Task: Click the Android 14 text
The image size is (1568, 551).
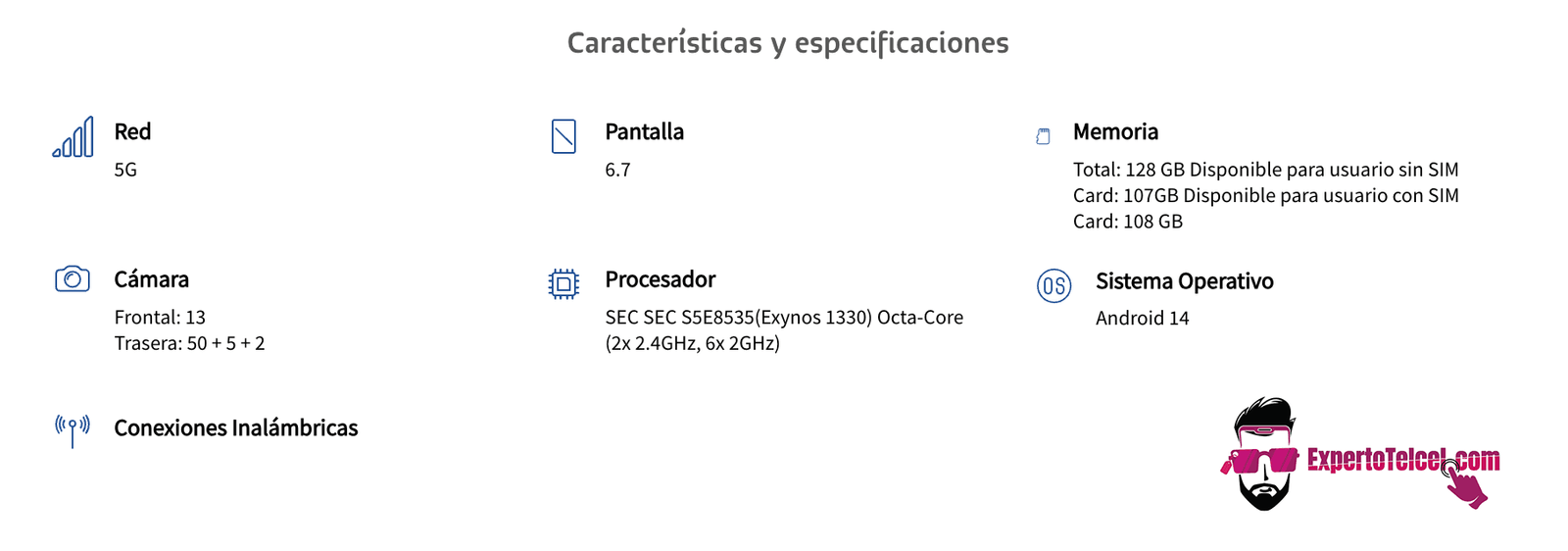Action: 1142,318
